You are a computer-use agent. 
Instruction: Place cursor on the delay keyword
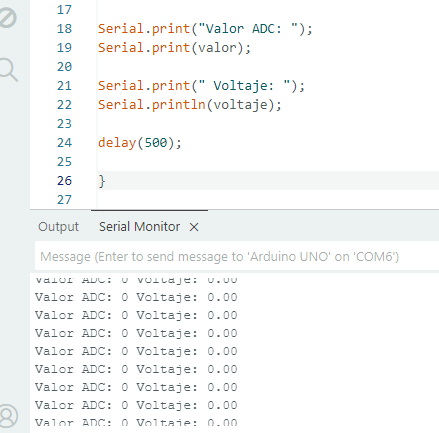[117, 143]
